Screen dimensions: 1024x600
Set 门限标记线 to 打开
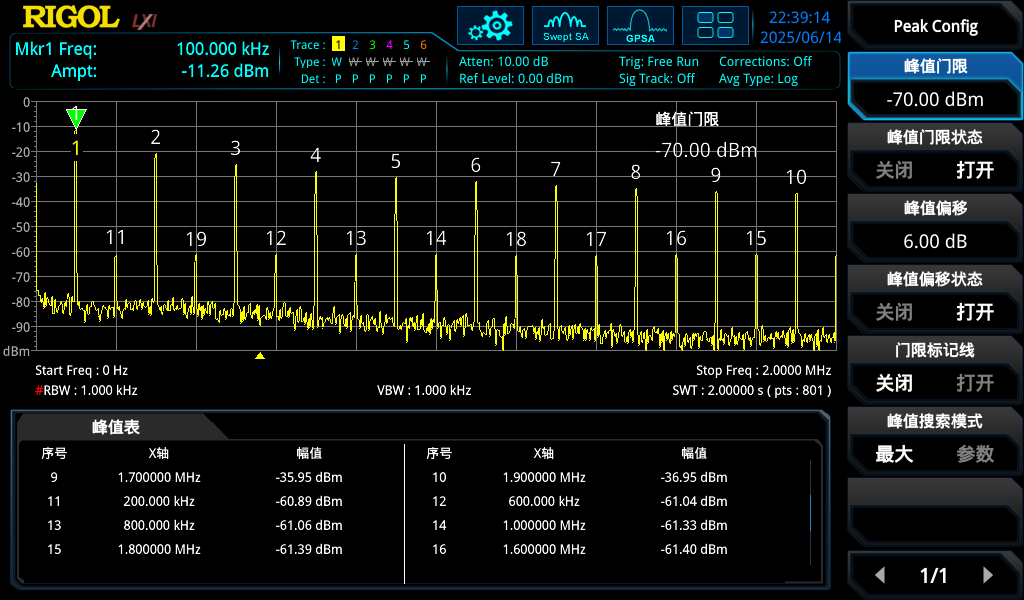click(975, 383)
